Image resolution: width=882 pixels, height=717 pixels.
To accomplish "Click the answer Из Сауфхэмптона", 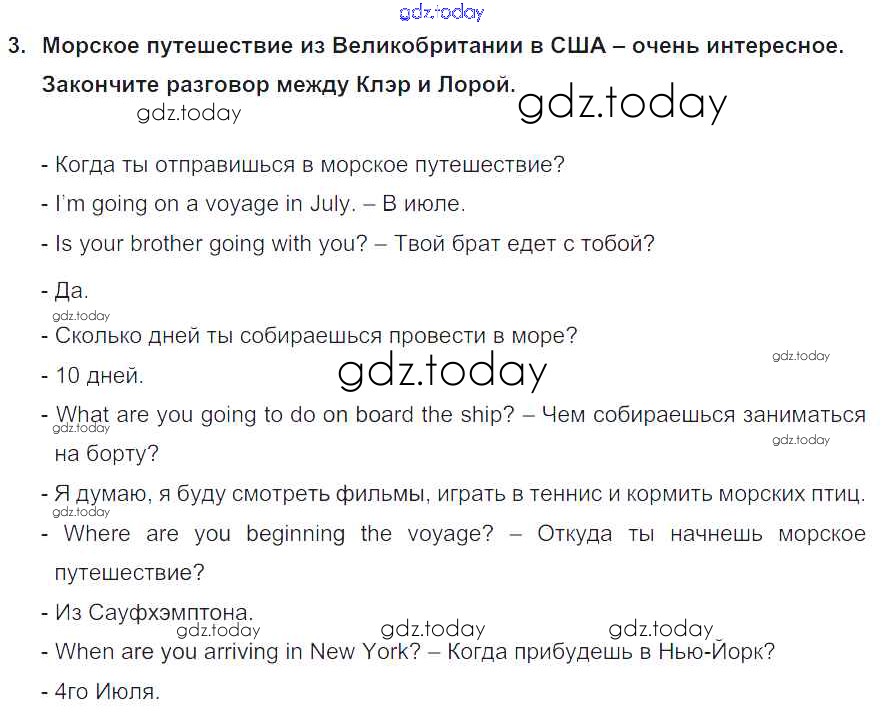I will [154, 612].
